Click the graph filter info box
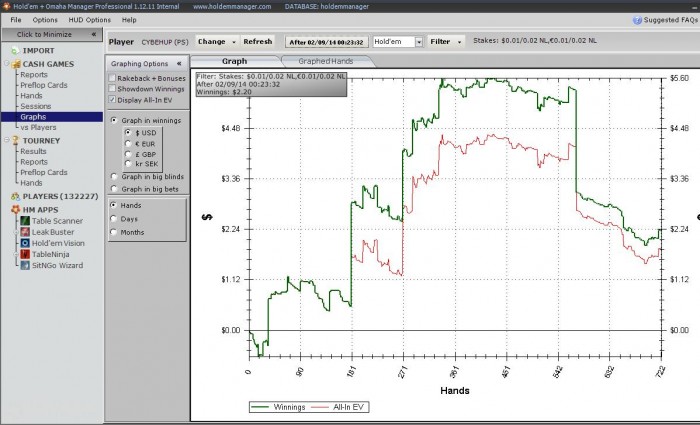 [x=271, y=84]
